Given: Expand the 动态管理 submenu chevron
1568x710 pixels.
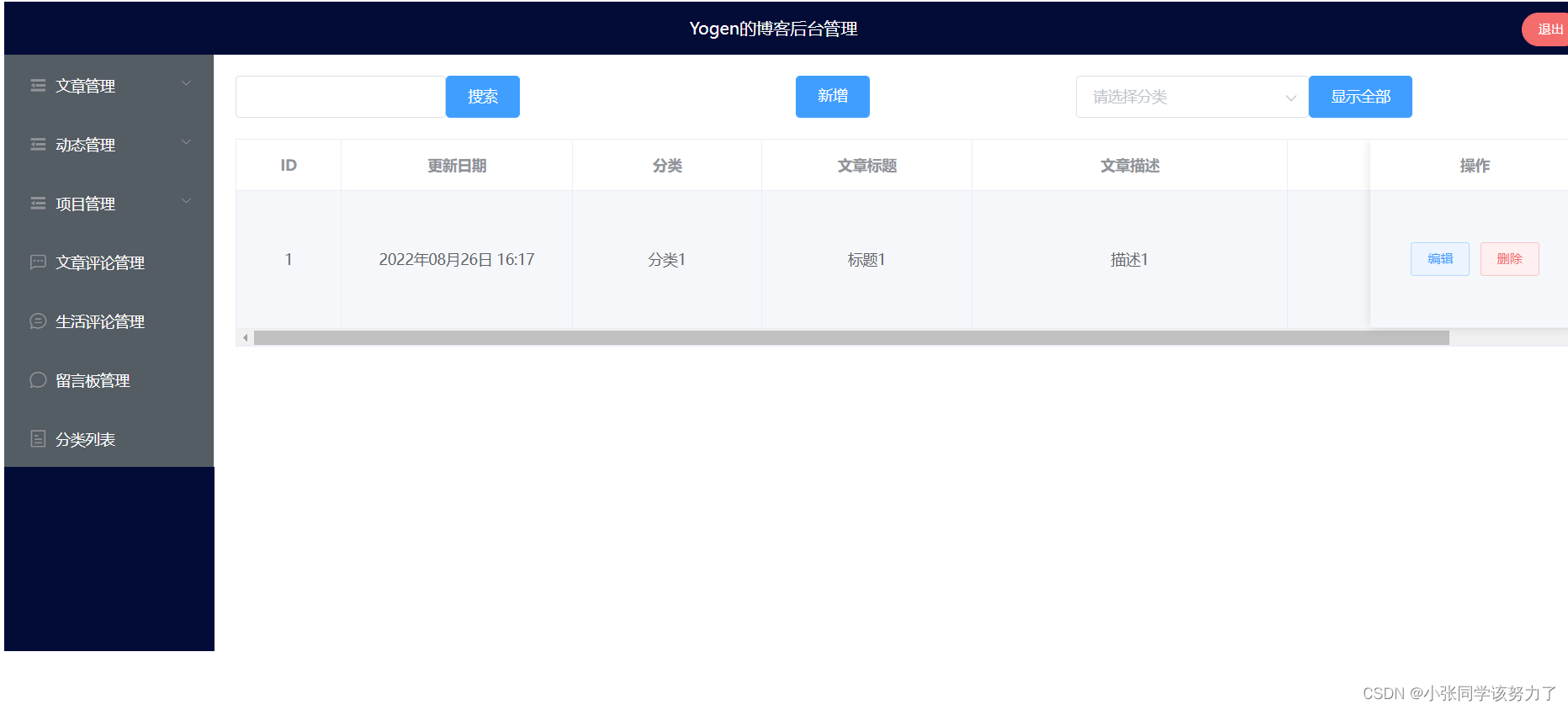Looking at the screenshot, I should 187,142.
